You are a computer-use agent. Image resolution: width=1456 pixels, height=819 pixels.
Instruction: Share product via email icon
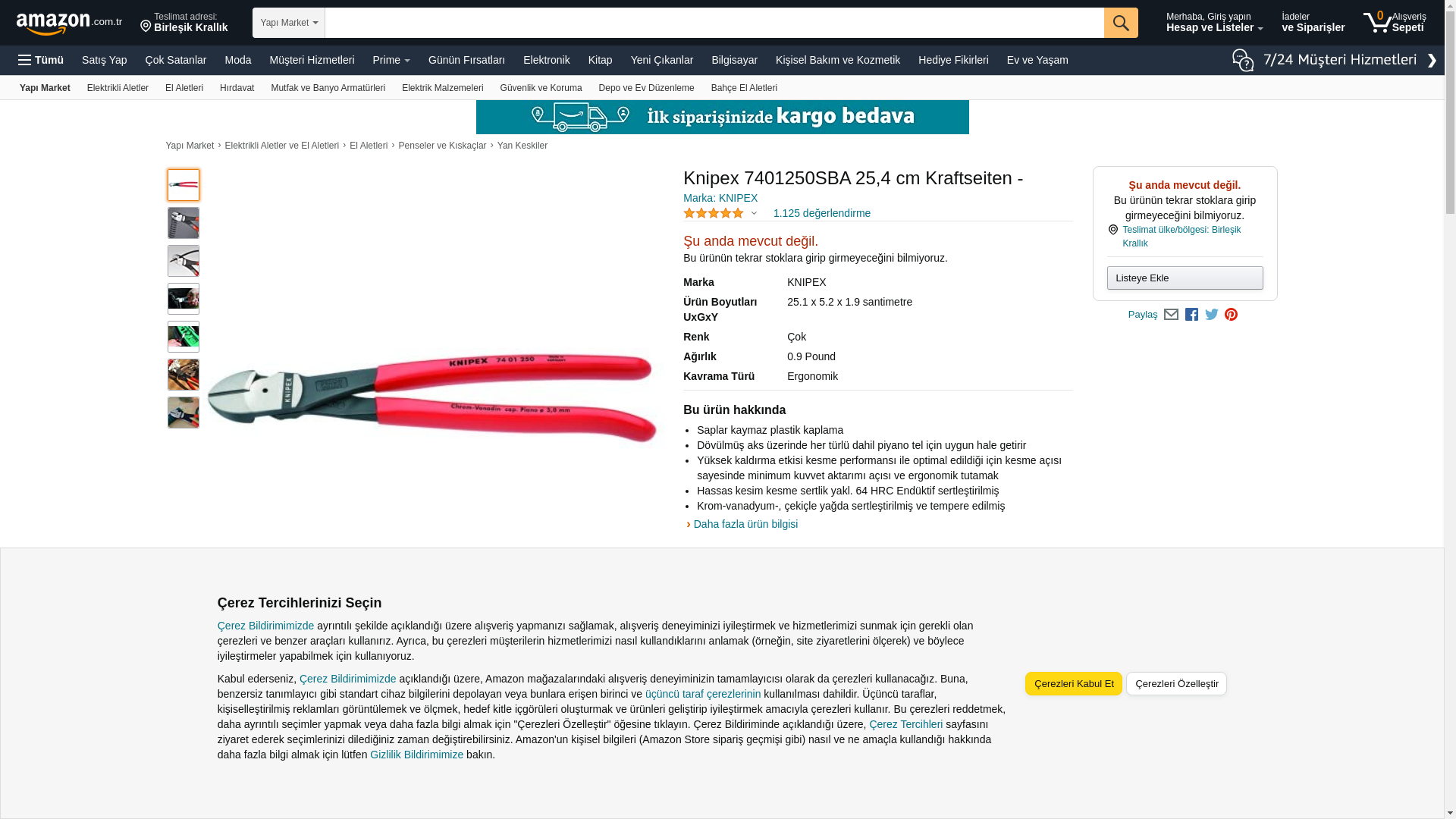click(x=1171, y=315)
